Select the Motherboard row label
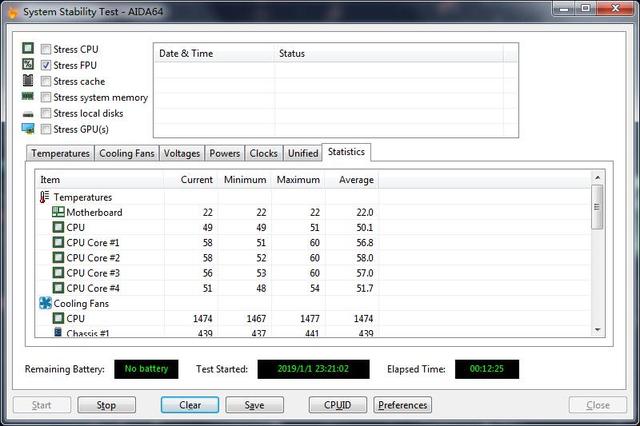The image size is (640, 426). (94, 212)
